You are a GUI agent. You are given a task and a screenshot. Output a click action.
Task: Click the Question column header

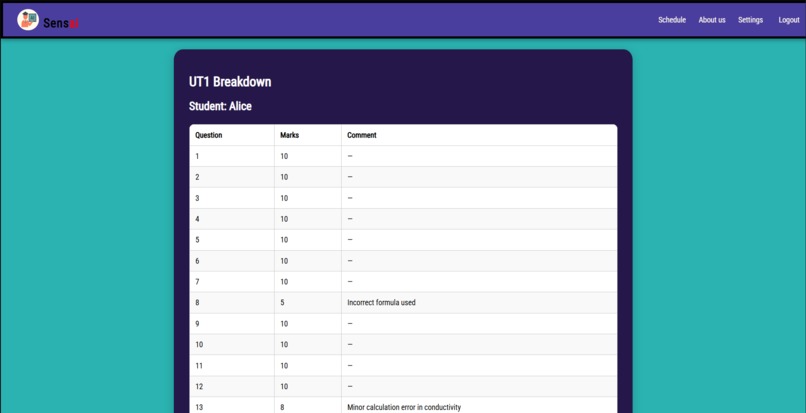[232, 135]
